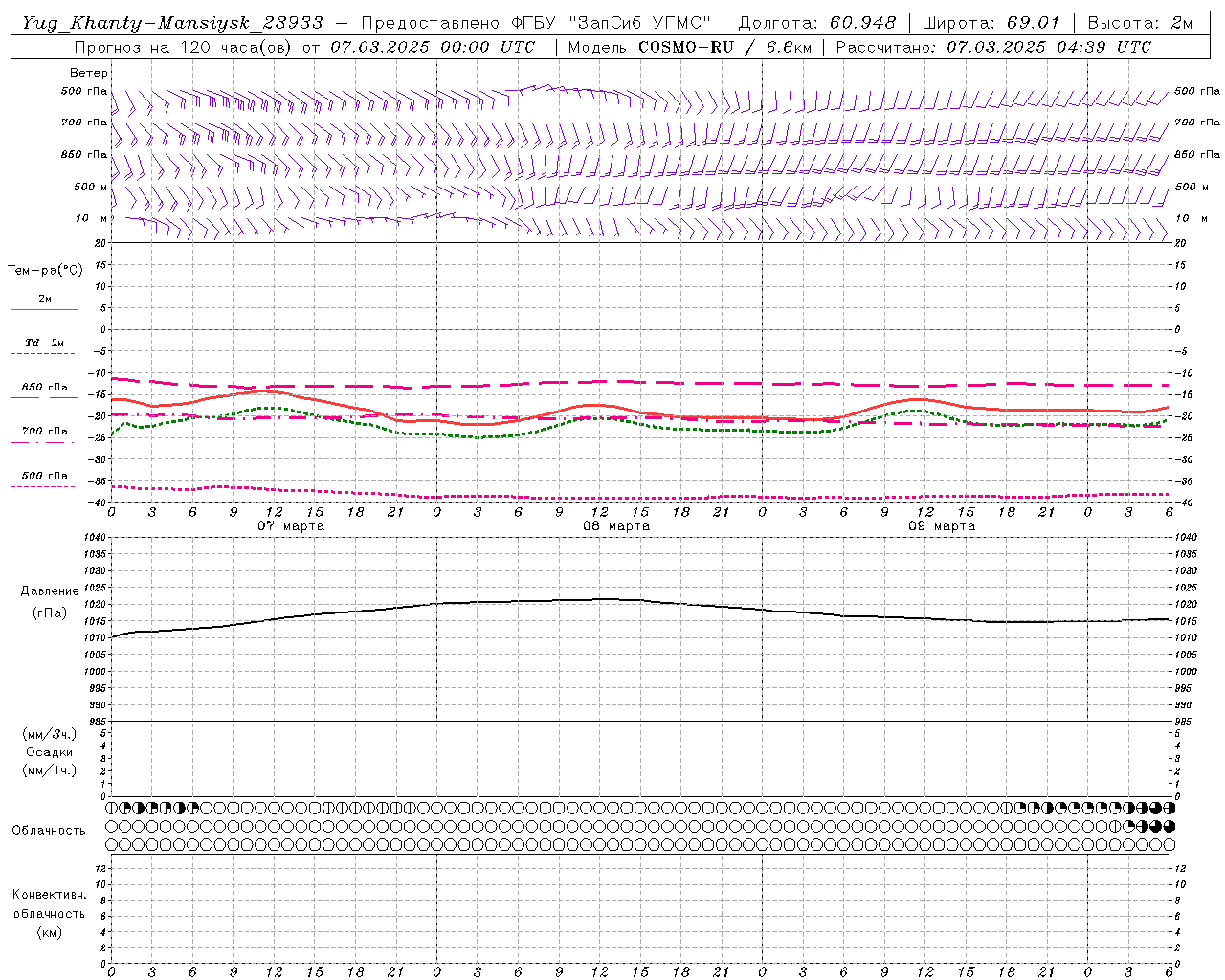Click the Высота: 2м value
Screen dimensions: 1225x980
[1140, 23]
